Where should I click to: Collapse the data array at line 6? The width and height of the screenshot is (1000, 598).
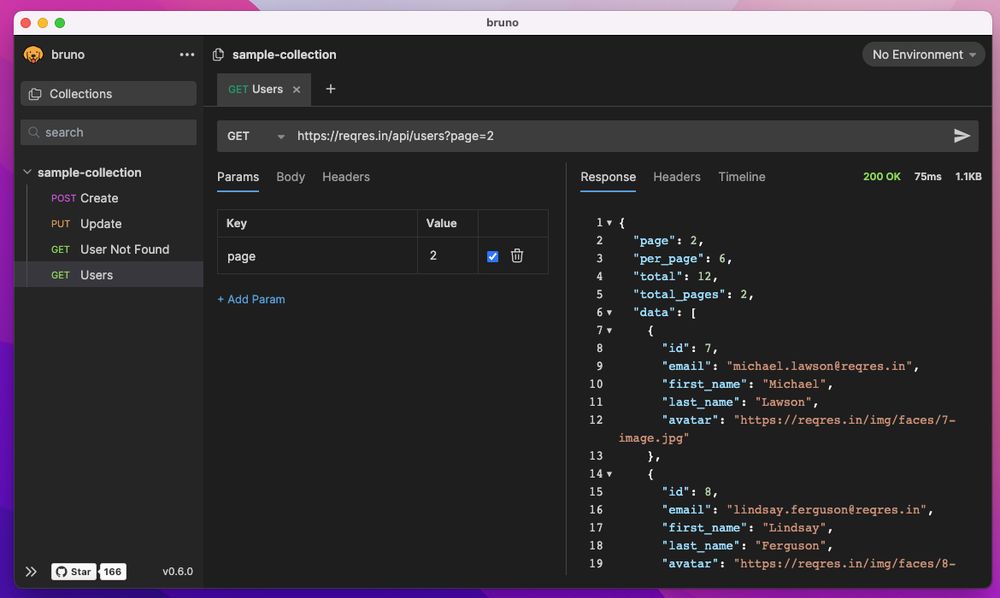pos(609,312)
